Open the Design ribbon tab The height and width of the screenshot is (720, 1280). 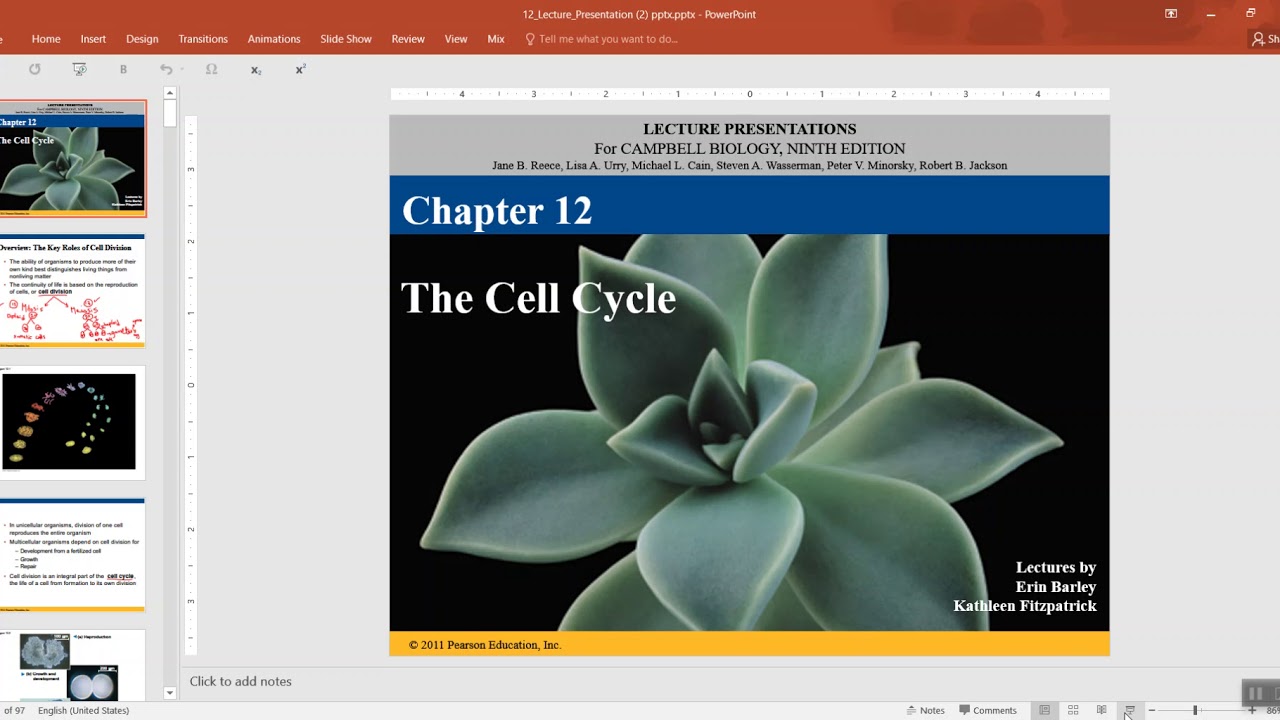tap(142, 39)
